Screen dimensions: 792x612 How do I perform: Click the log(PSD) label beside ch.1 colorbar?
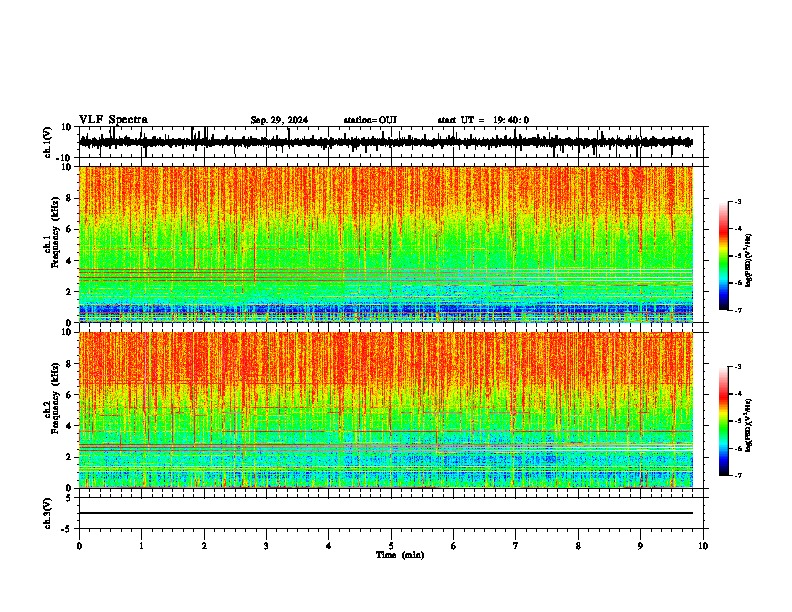click(748, 261)
